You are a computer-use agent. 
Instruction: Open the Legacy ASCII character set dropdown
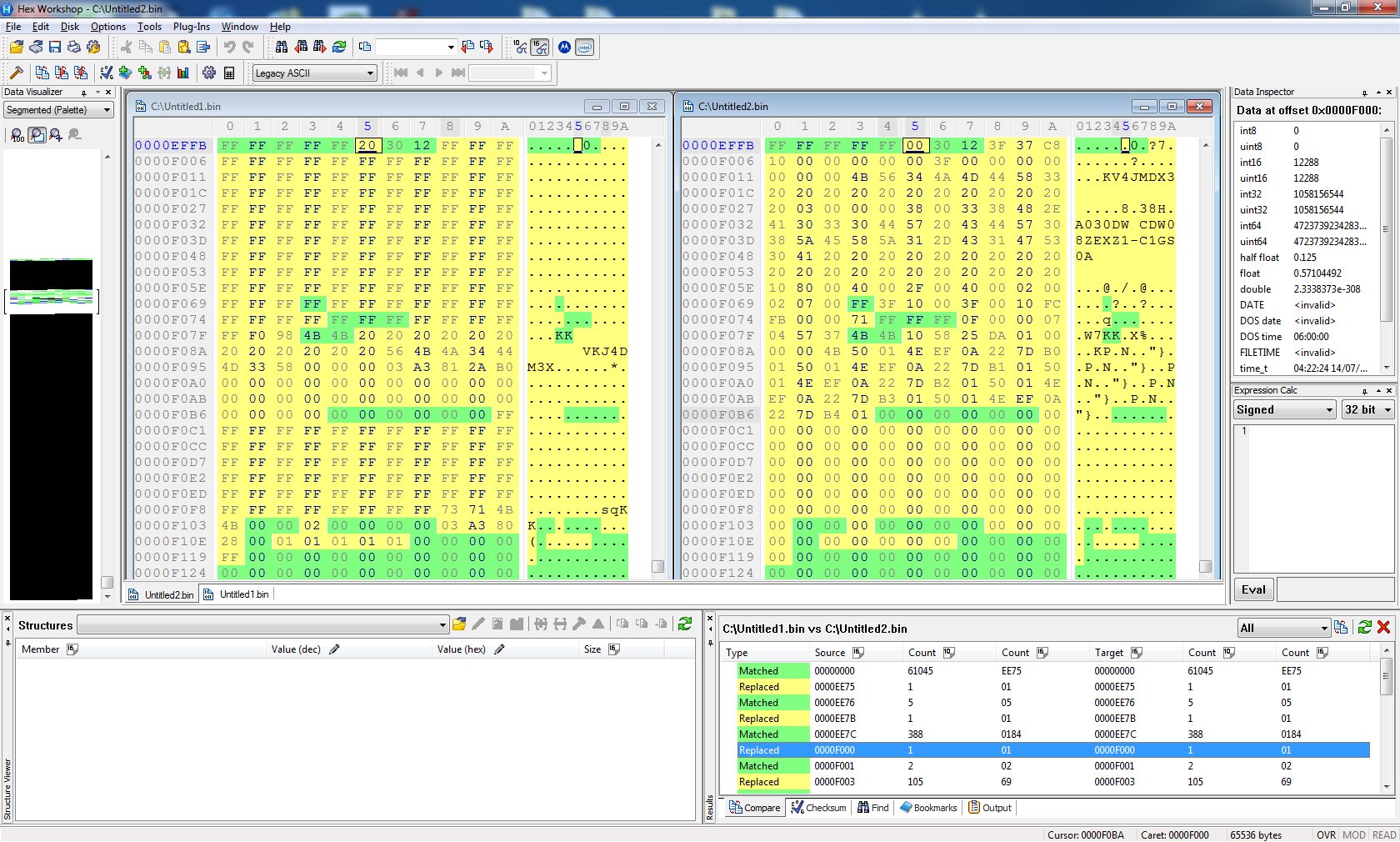(x=314, y=73)
